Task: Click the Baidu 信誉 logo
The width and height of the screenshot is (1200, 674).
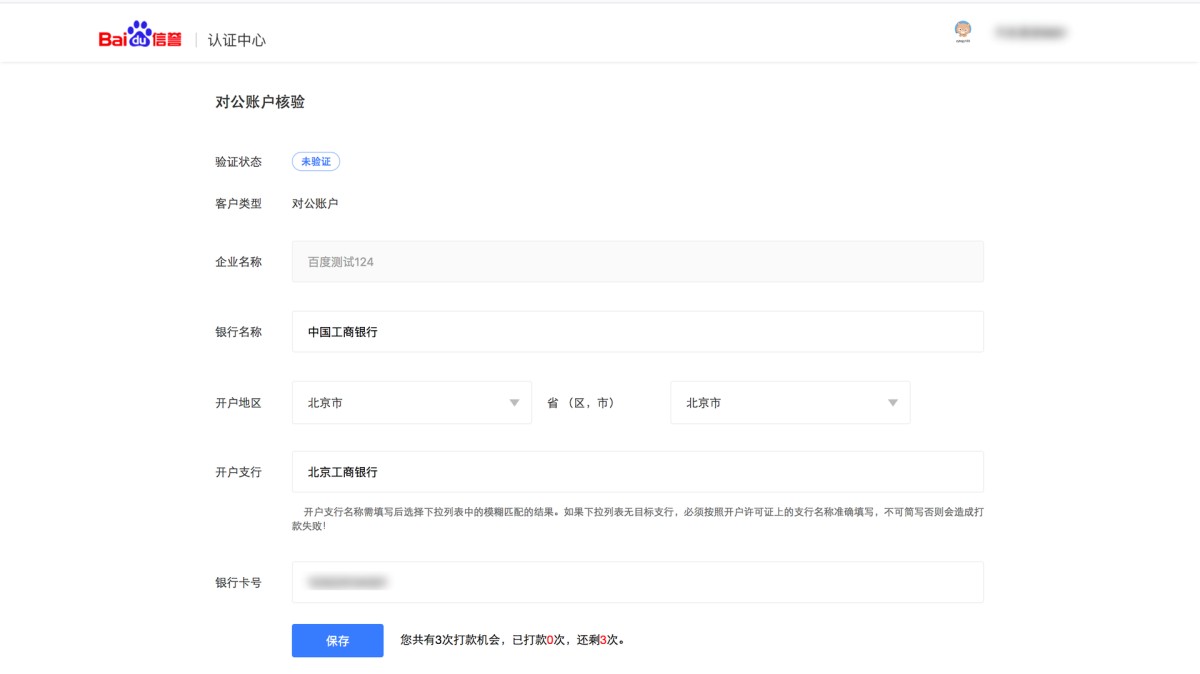Action: point(140,37)
